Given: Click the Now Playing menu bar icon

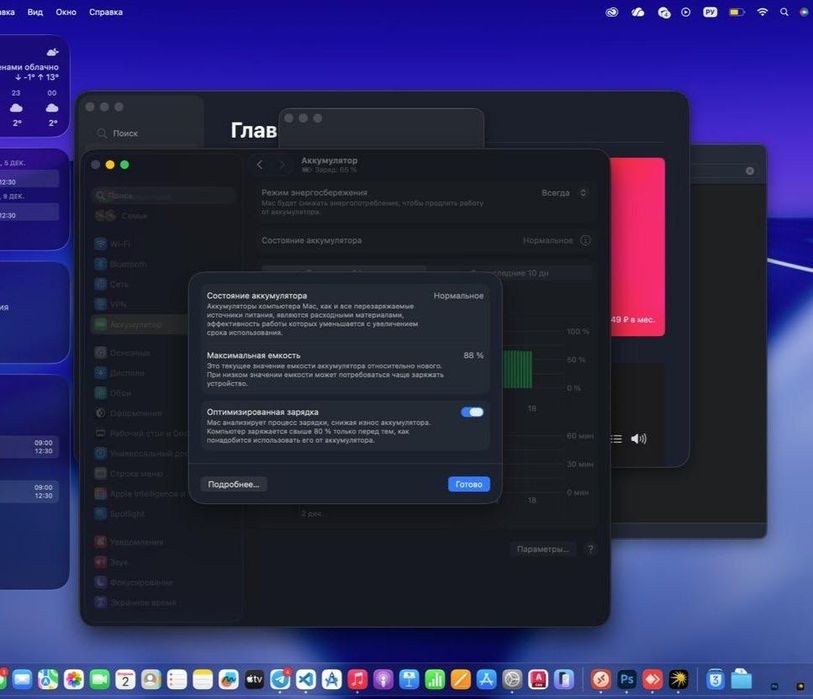Looking at the screenshot, I should (x=685, y=12).
